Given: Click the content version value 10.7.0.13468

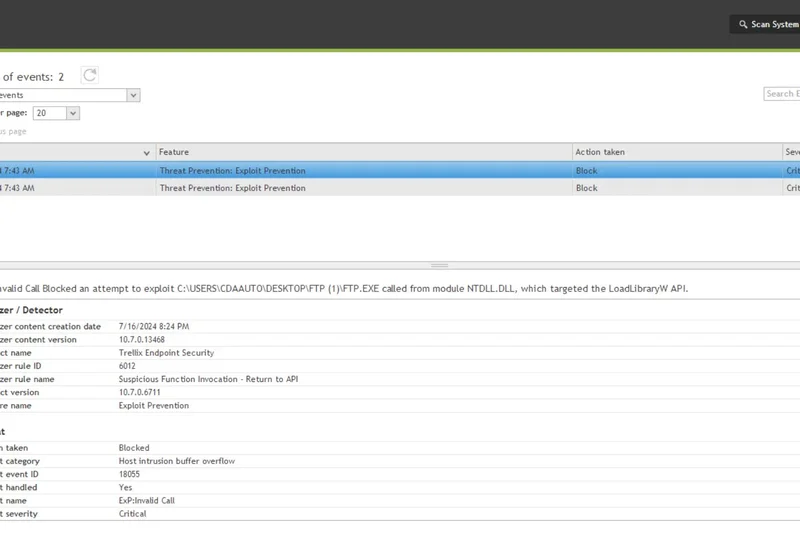Looking at the screenshot, I should pos(142,339).
